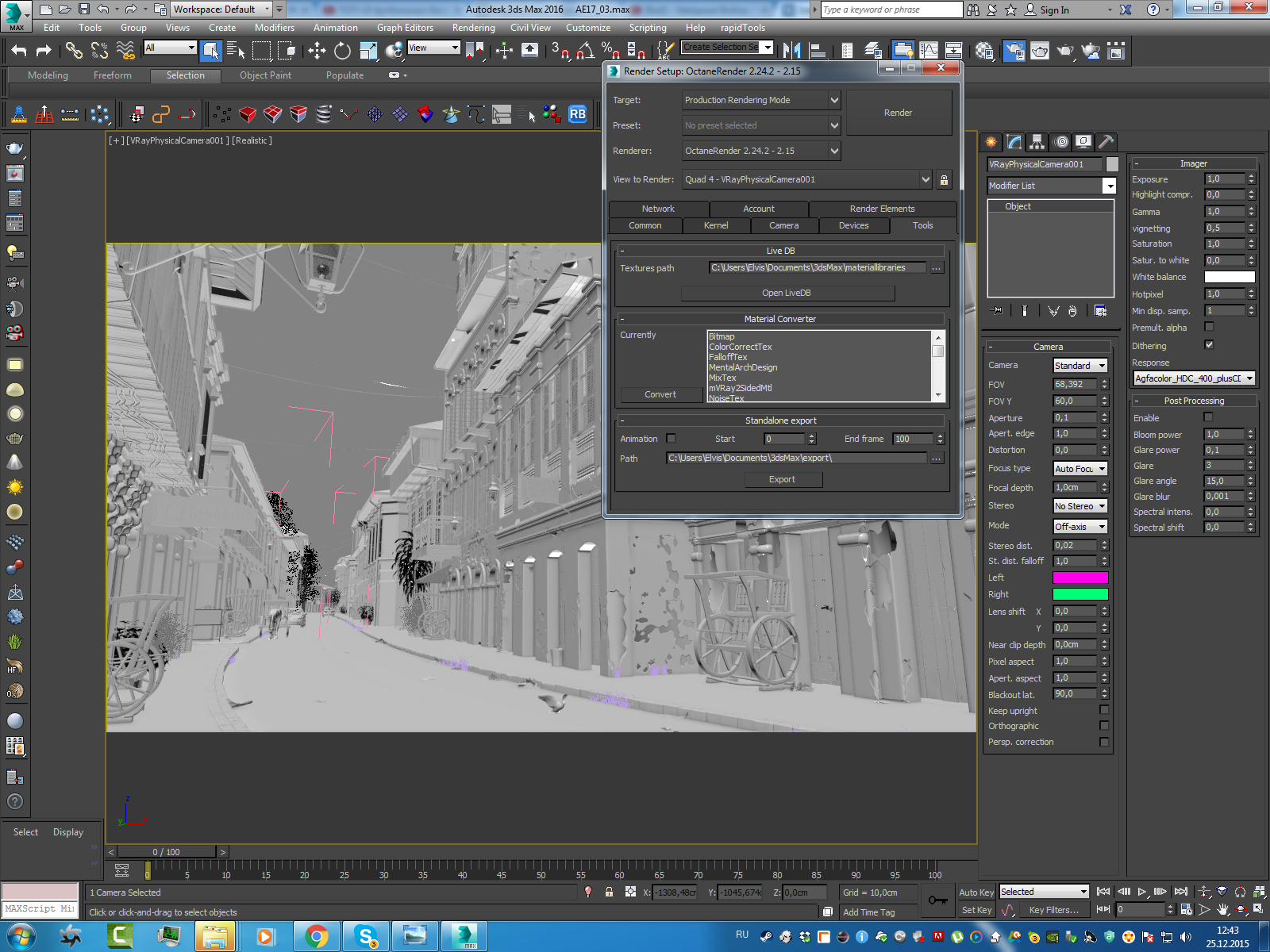Toggle the Premult. alpha checkbox
Image resolution: width=1270 pixels, height=952 pixels.
click(1209, 327)
